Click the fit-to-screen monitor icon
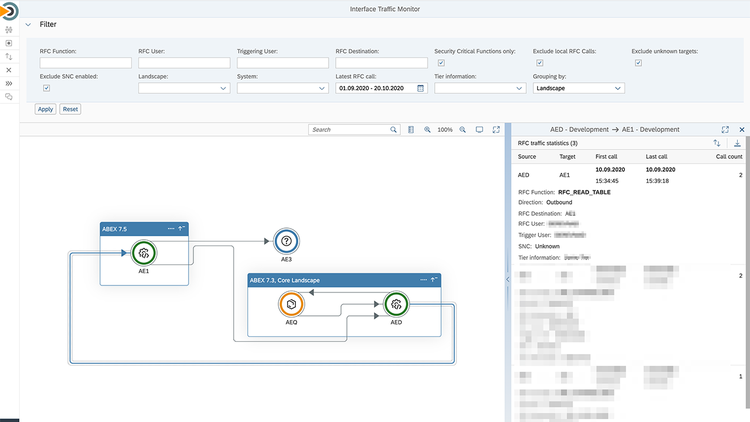This screenshot has width=750, height=422. point(479,130)
